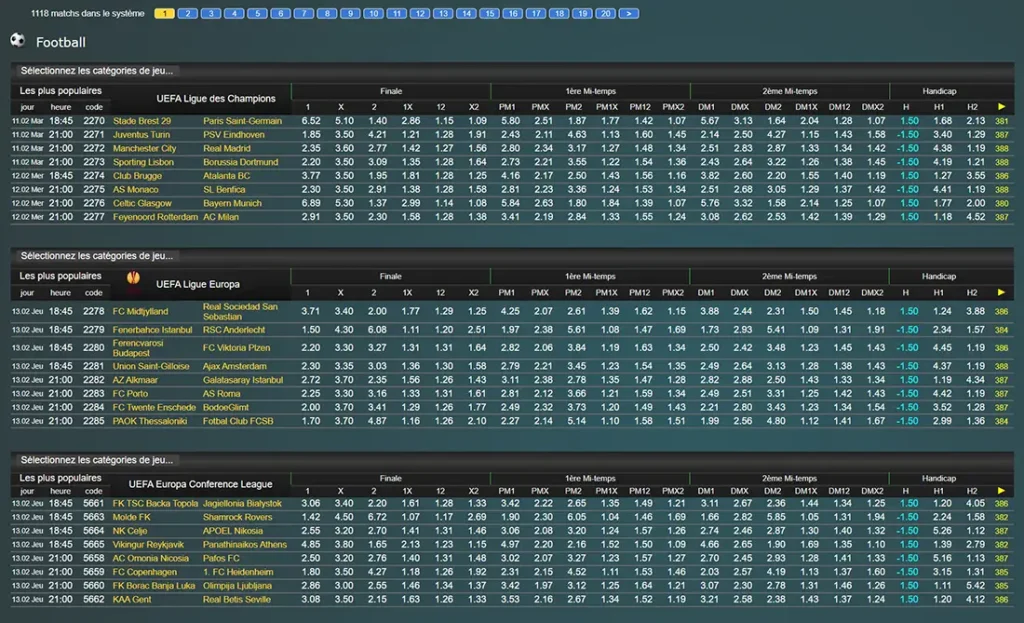Click the 386 more-bets count for FC Midtjylland
The width and height of the screenshot is (1024, 623).
pos(1002,312)
